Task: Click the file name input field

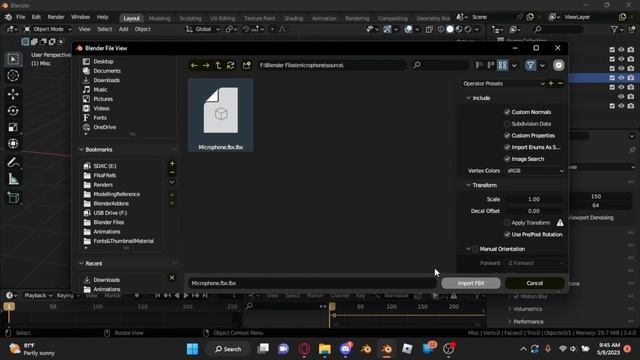Action: [312, 283]
